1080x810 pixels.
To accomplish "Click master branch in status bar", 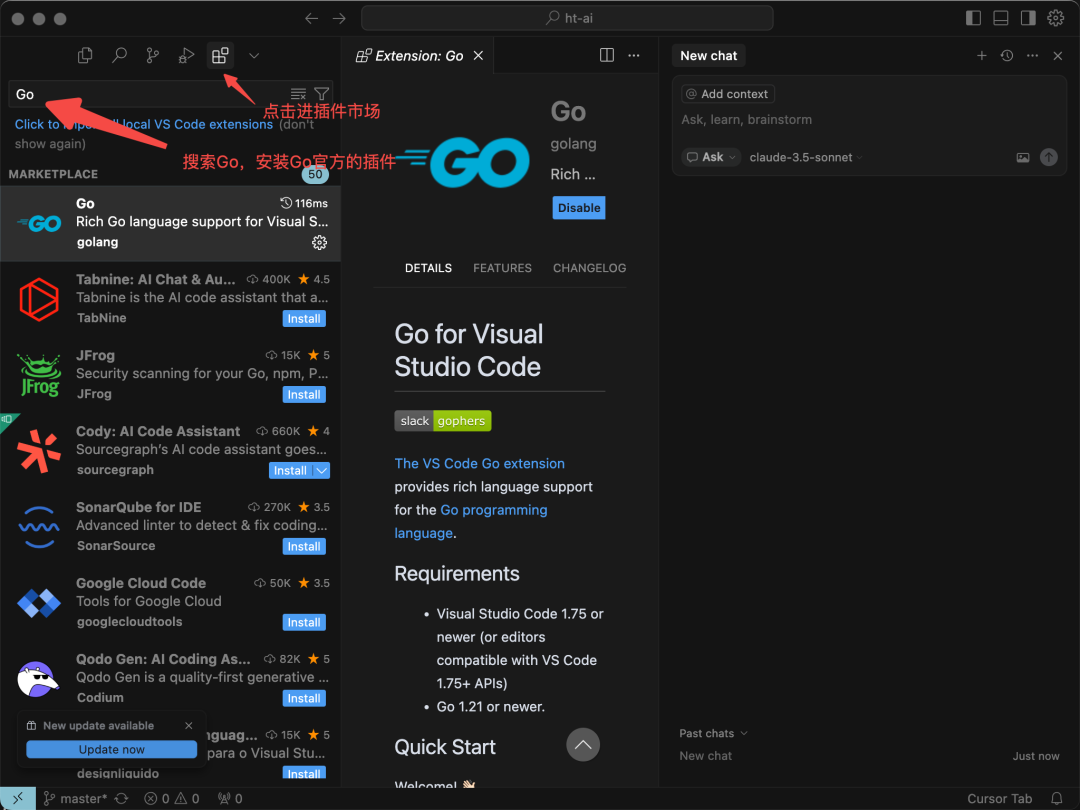I will coord(76,798).
